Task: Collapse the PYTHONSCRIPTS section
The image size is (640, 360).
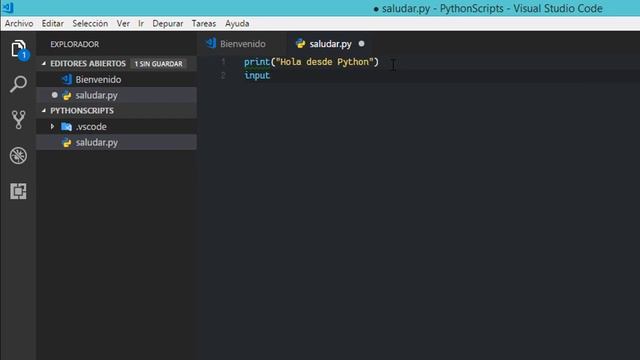Action: point(44,111)
